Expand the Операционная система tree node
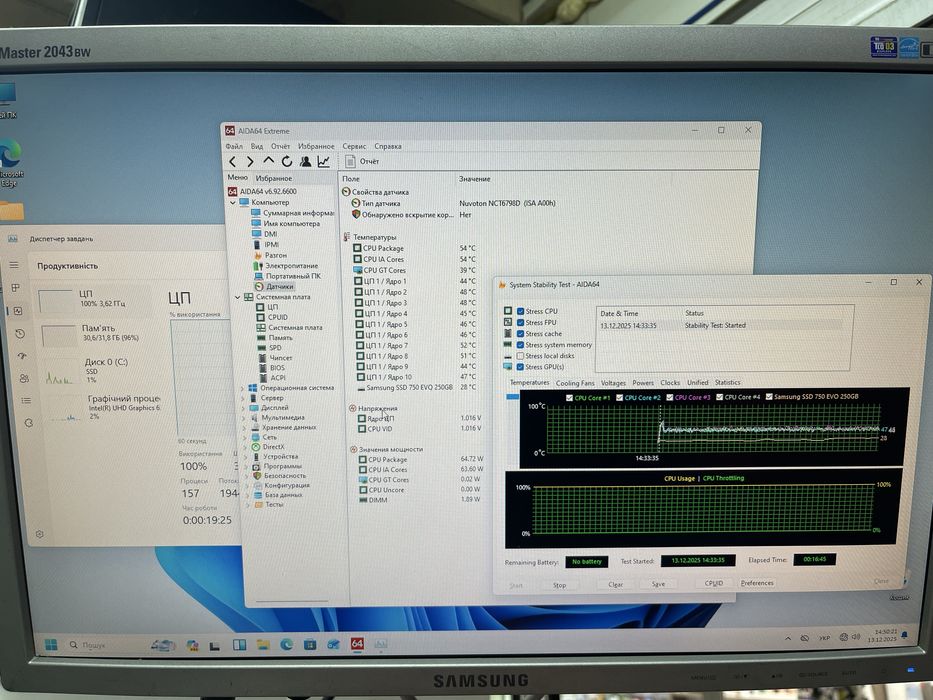Image resolution: width=933 pixels, height=700 pixels. (242, 388)
